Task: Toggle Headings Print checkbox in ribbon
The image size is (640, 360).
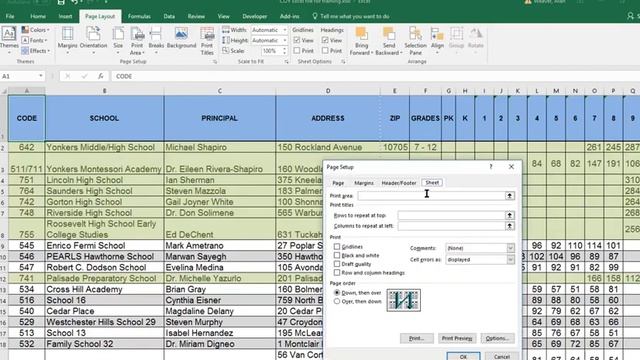Action: click(x=325, y=51)
